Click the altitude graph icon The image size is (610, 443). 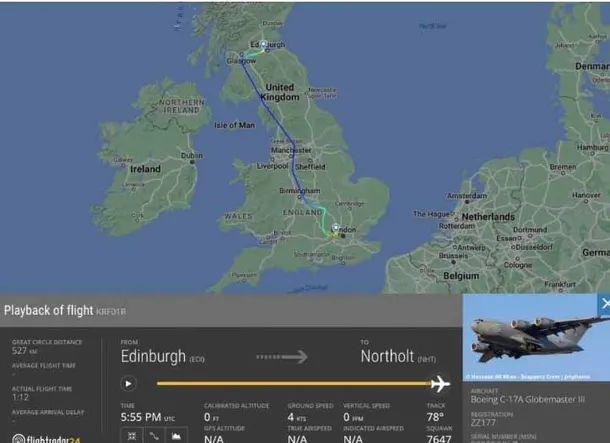coord(176,436)
